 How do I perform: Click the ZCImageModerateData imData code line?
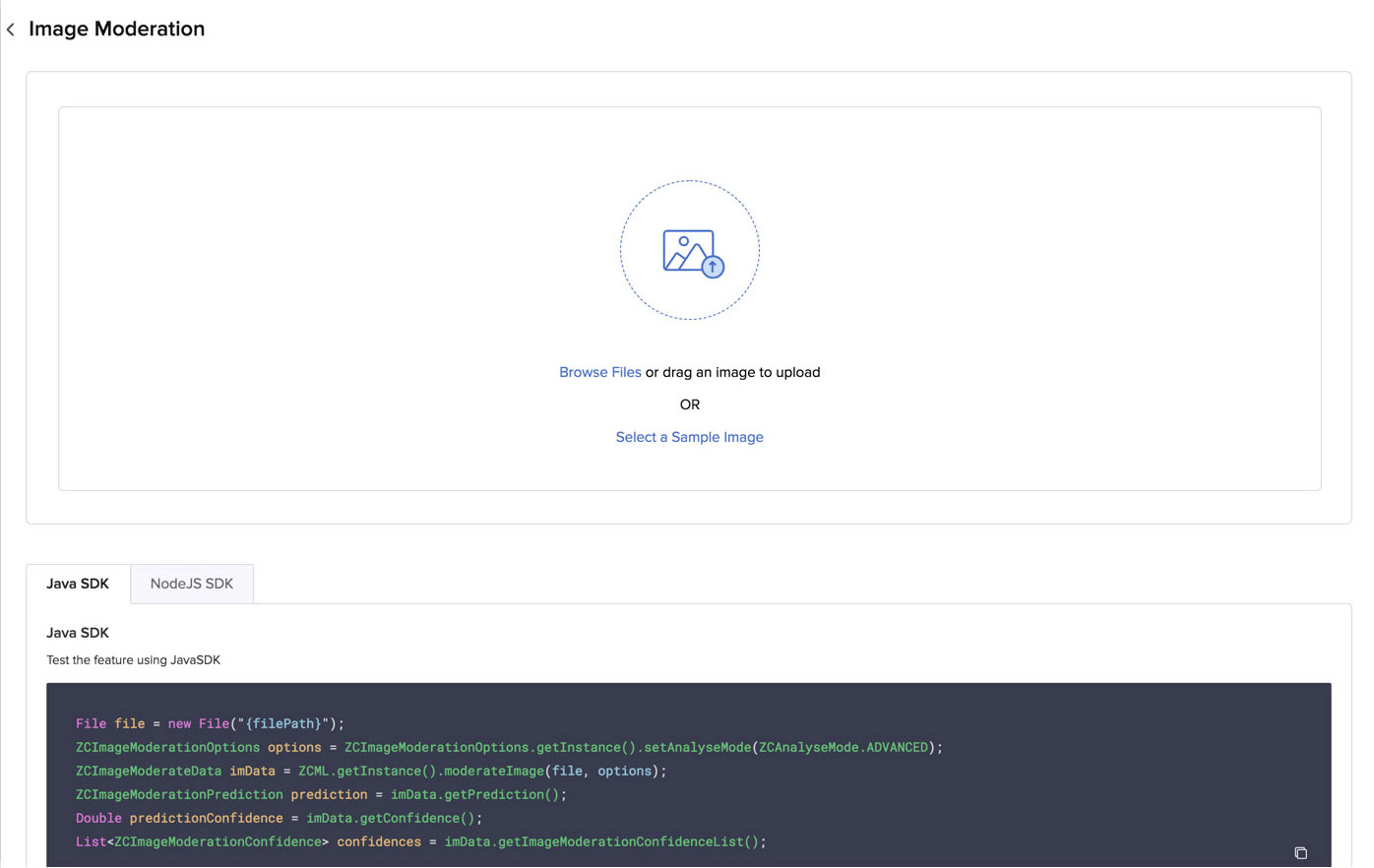371,771
